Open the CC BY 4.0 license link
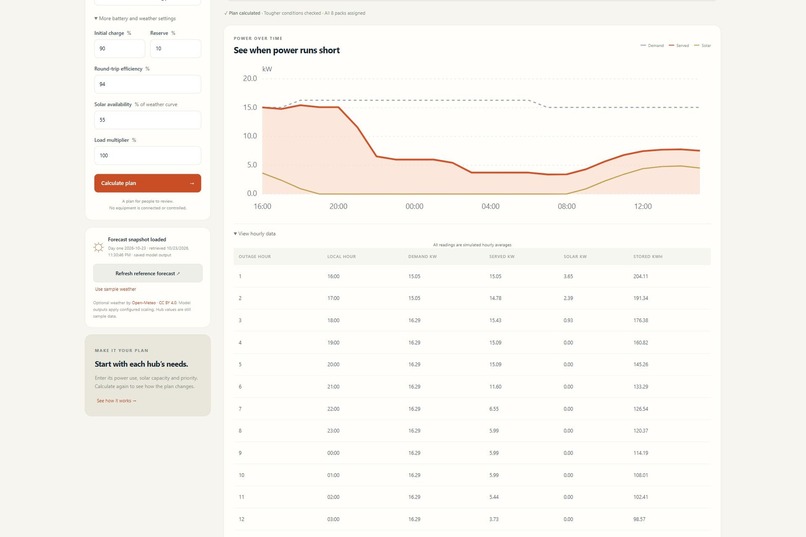The width and height of the screenshot is (806, 537). coord(168,303)
